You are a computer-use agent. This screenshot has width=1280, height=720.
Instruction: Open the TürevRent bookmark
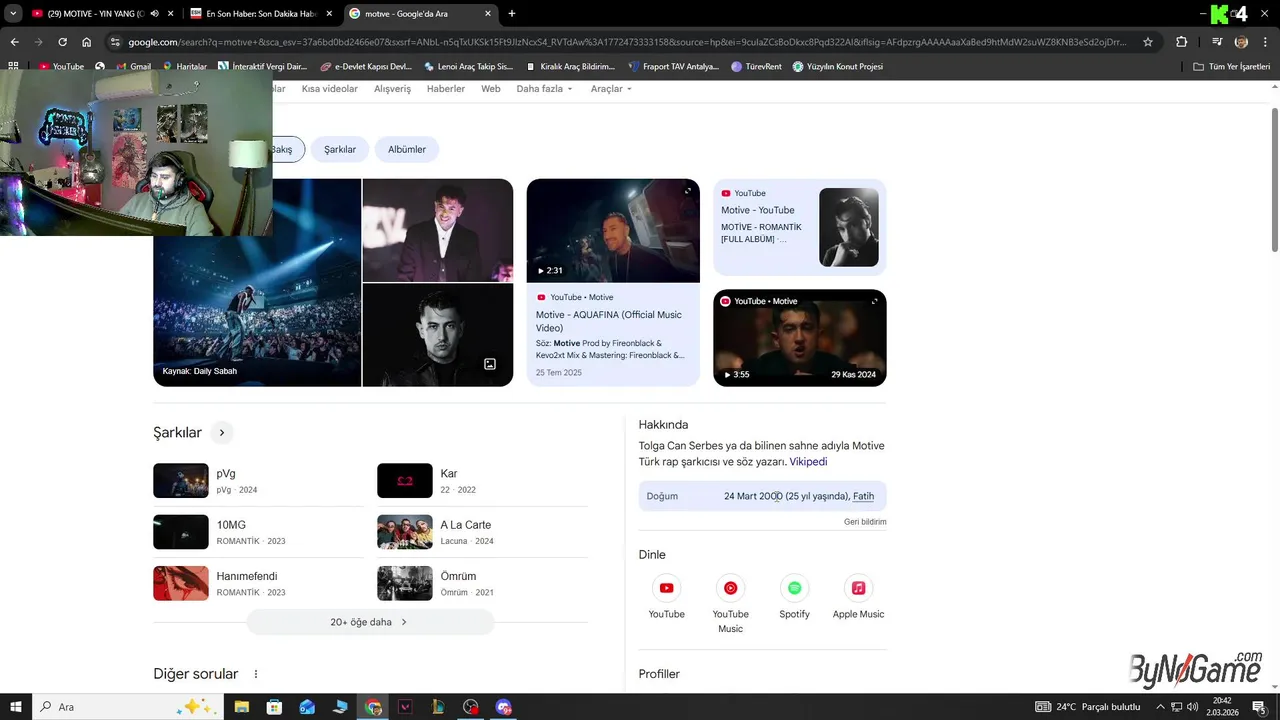tap(757, 66)
